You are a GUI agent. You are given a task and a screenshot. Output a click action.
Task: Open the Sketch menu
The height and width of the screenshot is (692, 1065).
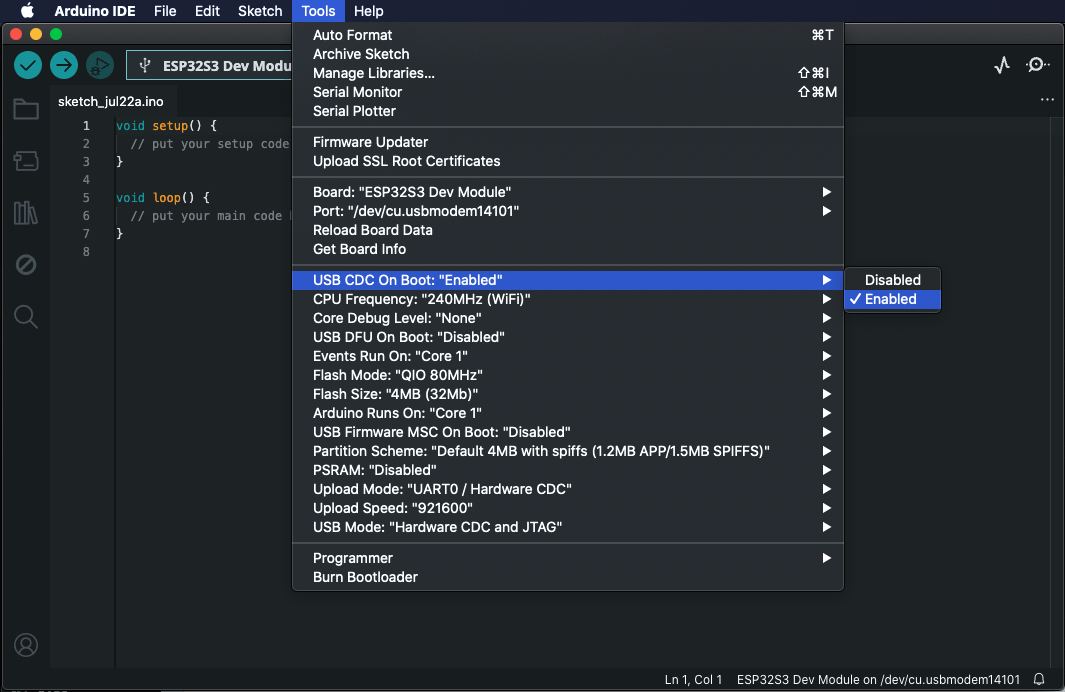pos(260,11)
